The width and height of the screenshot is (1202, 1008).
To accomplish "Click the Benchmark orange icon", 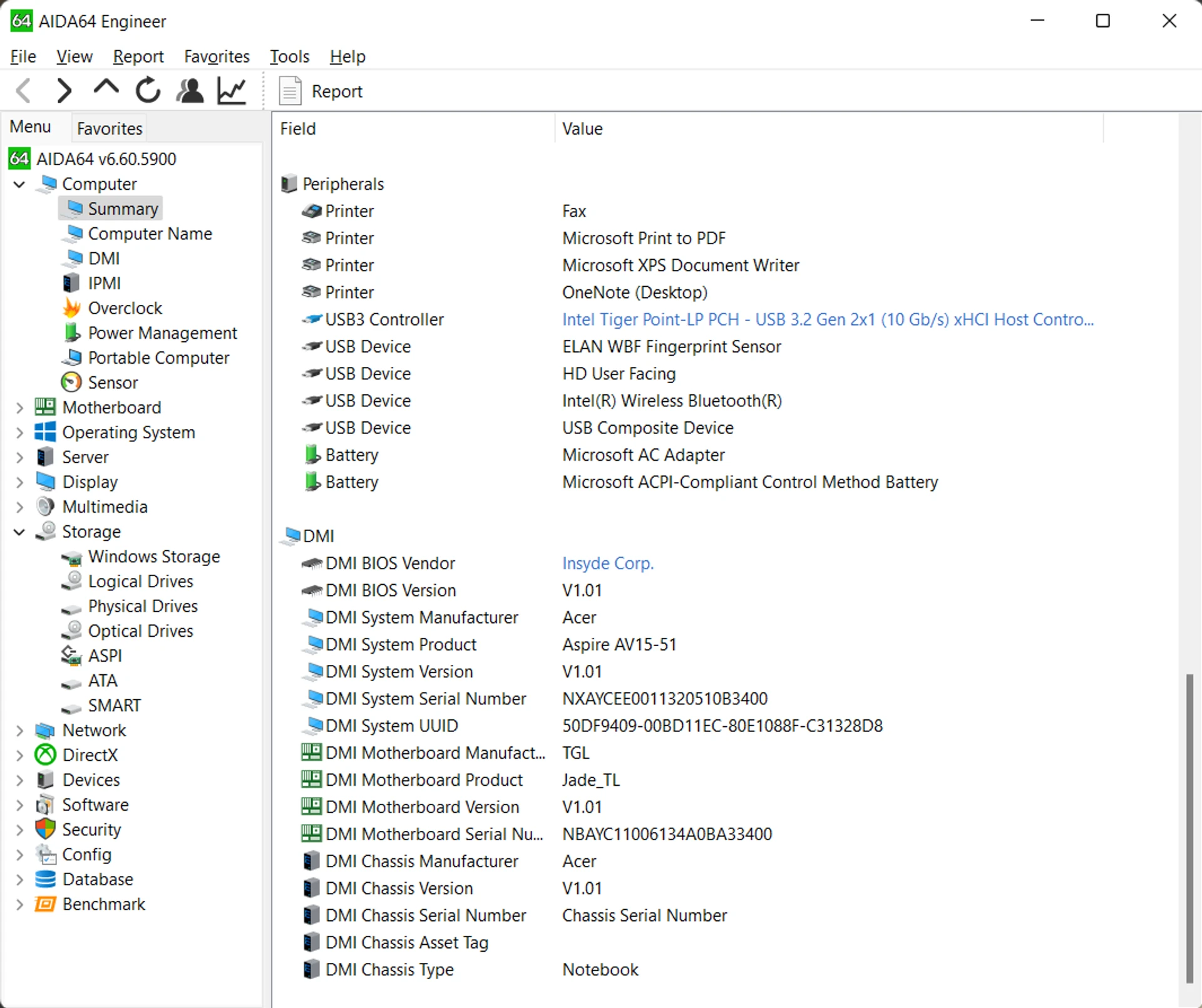I will click(45, 904).
